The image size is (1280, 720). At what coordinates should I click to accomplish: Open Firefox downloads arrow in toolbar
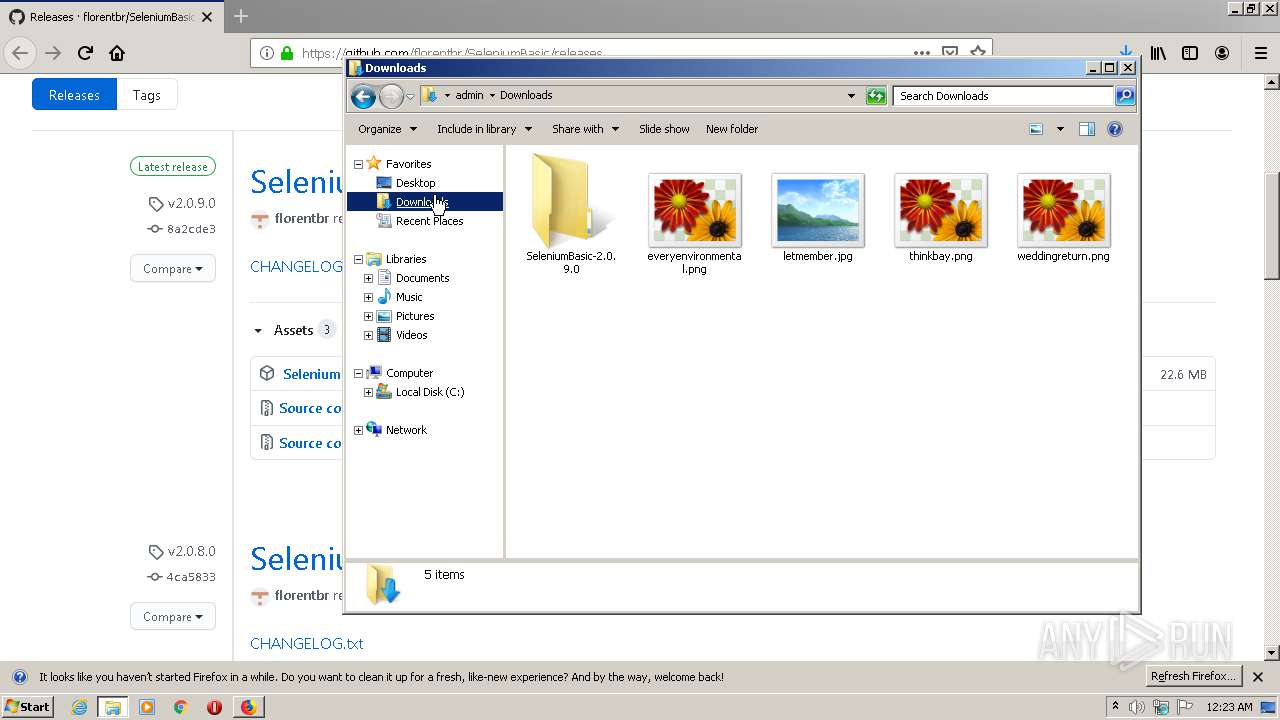click(1126, 51)
